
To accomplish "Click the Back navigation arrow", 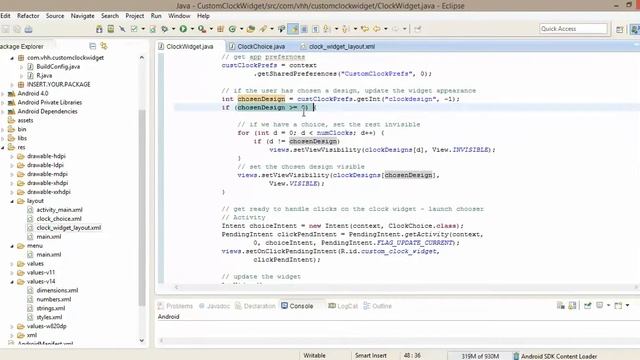I will coord(376,29).
